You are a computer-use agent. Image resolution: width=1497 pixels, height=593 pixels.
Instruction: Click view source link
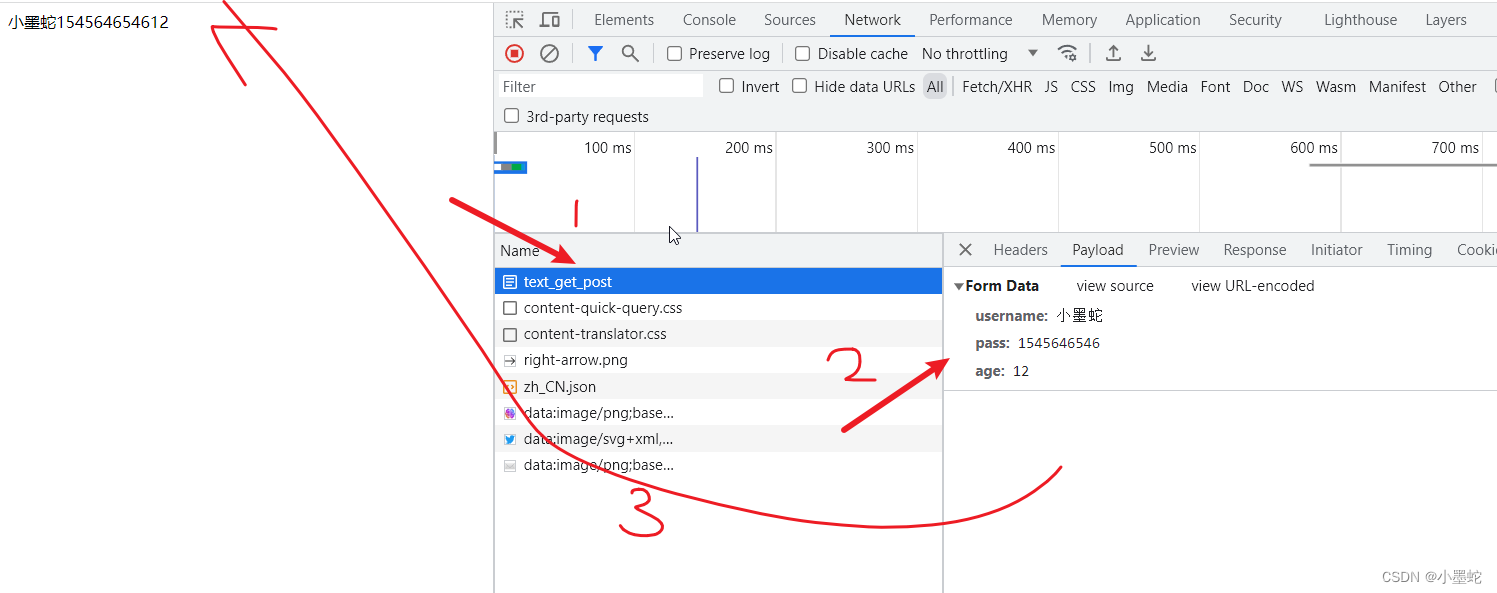point(1115,286)
